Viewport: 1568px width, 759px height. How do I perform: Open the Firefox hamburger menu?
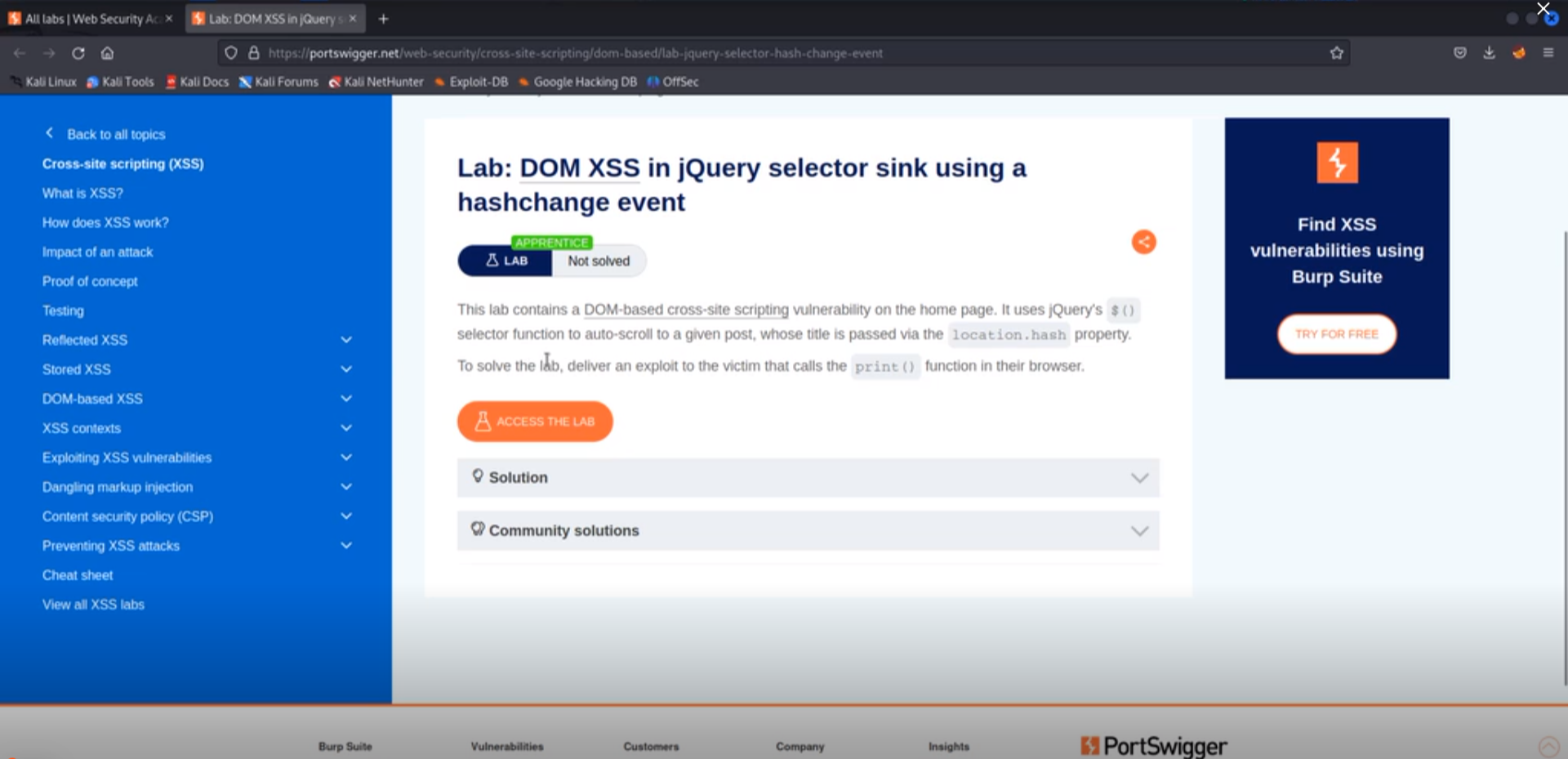pos(1548,53)
